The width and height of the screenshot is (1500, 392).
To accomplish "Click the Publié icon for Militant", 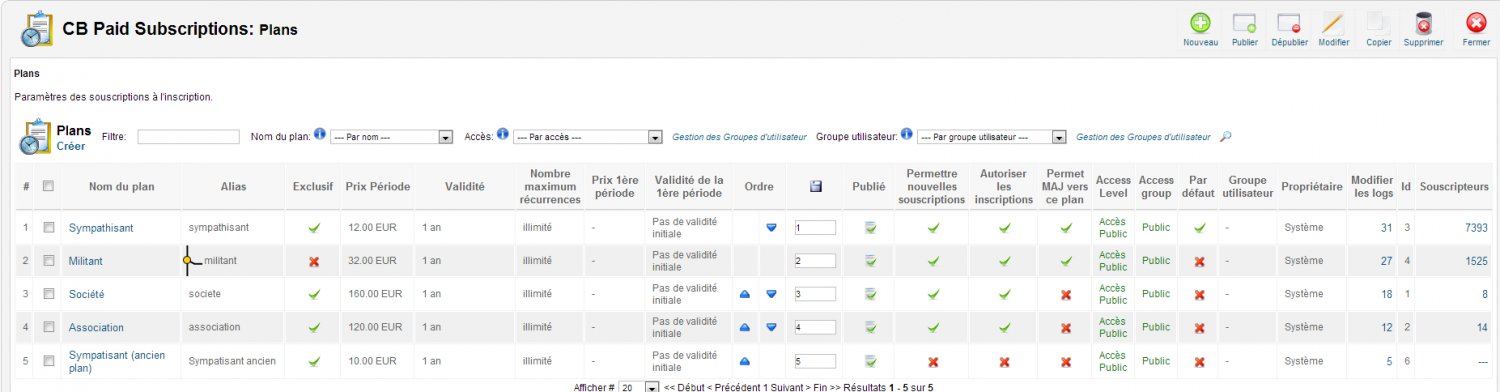I will pos(871,261).
